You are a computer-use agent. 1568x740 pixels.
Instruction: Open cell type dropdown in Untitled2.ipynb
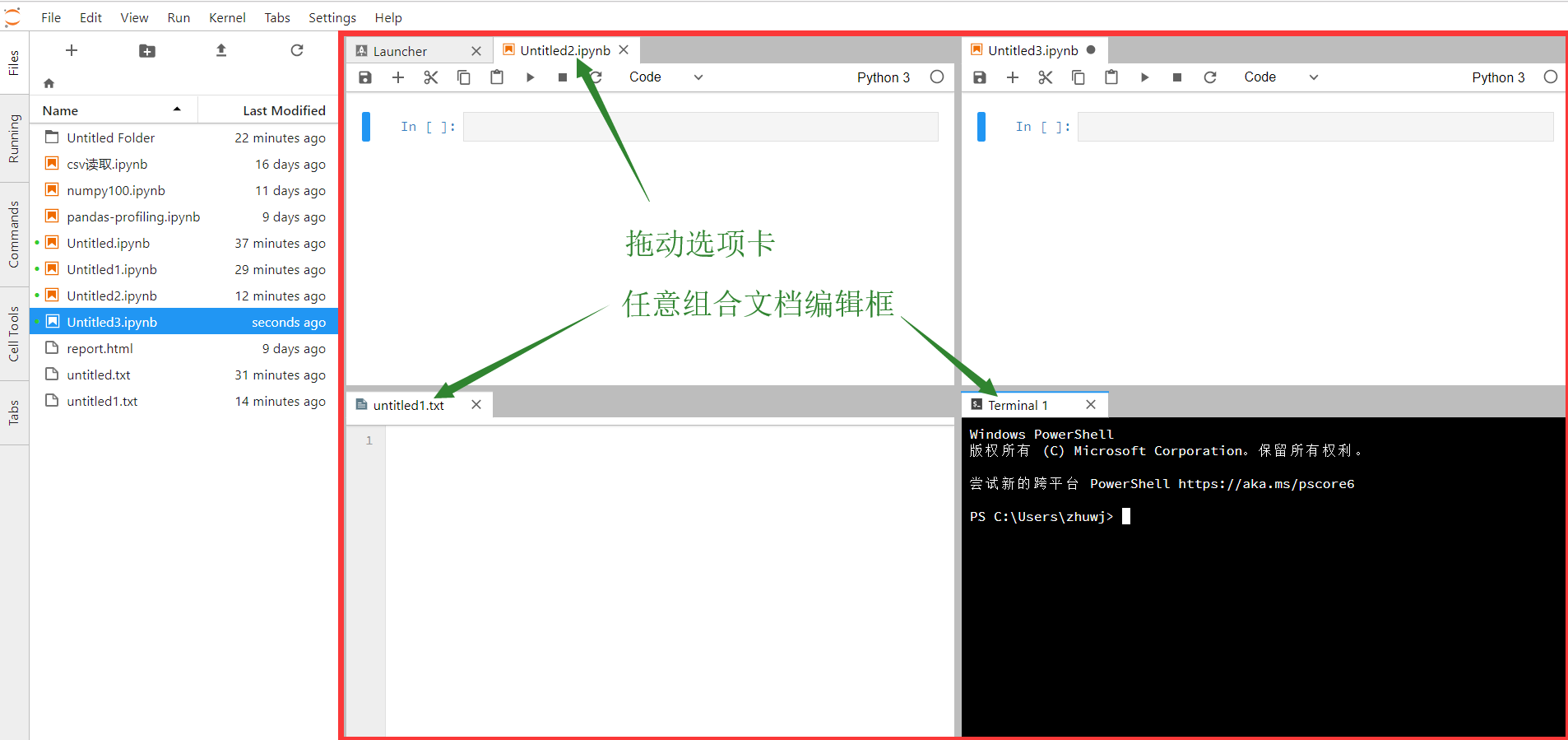click(666, 77)
